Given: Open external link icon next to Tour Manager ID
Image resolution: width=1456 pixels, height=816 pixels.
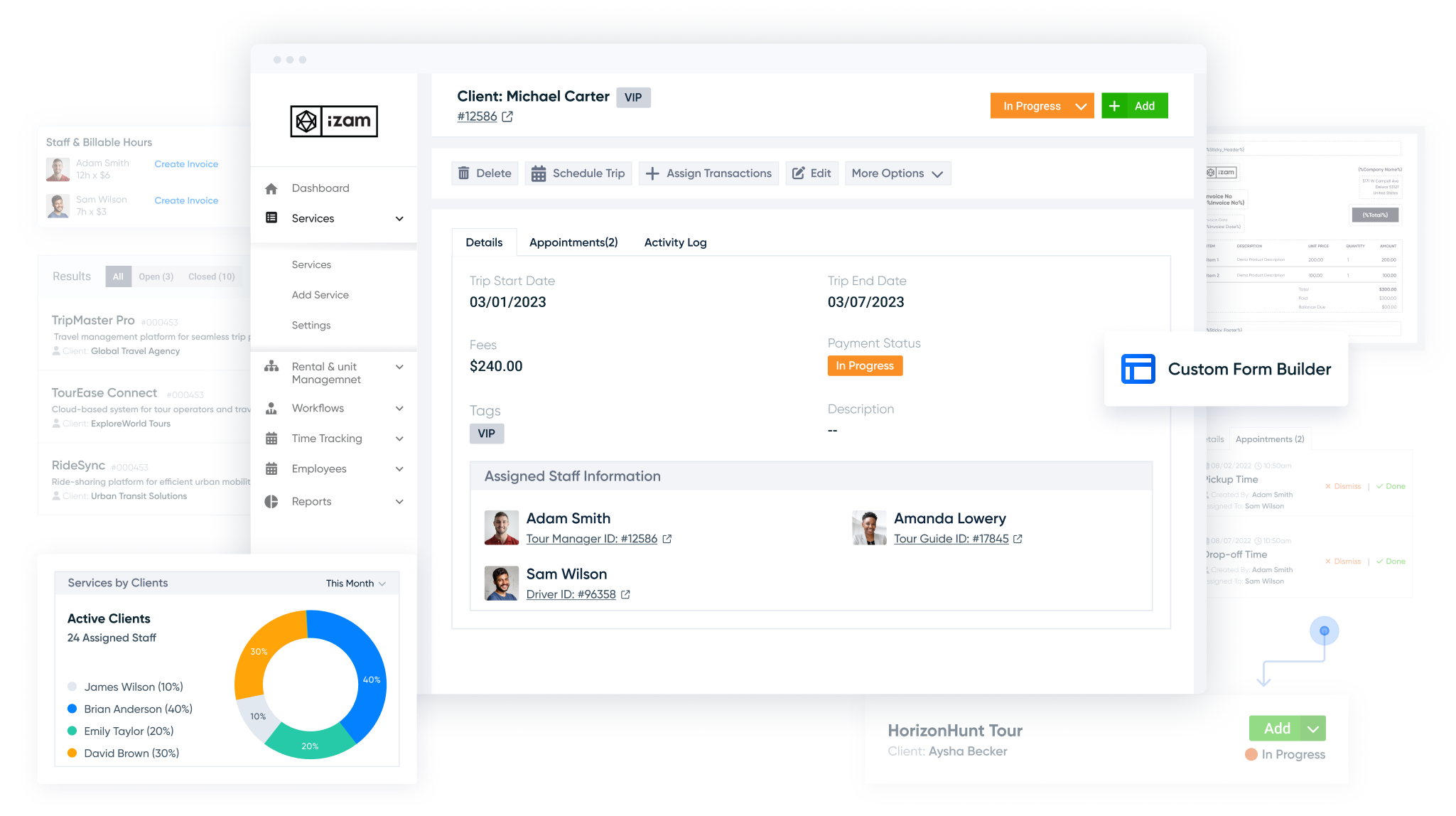Looking at the screenshot, I should click(667, 539).
